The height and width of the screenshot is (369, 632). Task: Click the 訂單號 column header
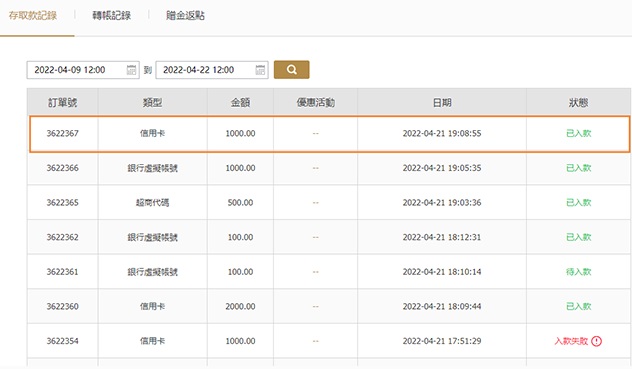62,103
